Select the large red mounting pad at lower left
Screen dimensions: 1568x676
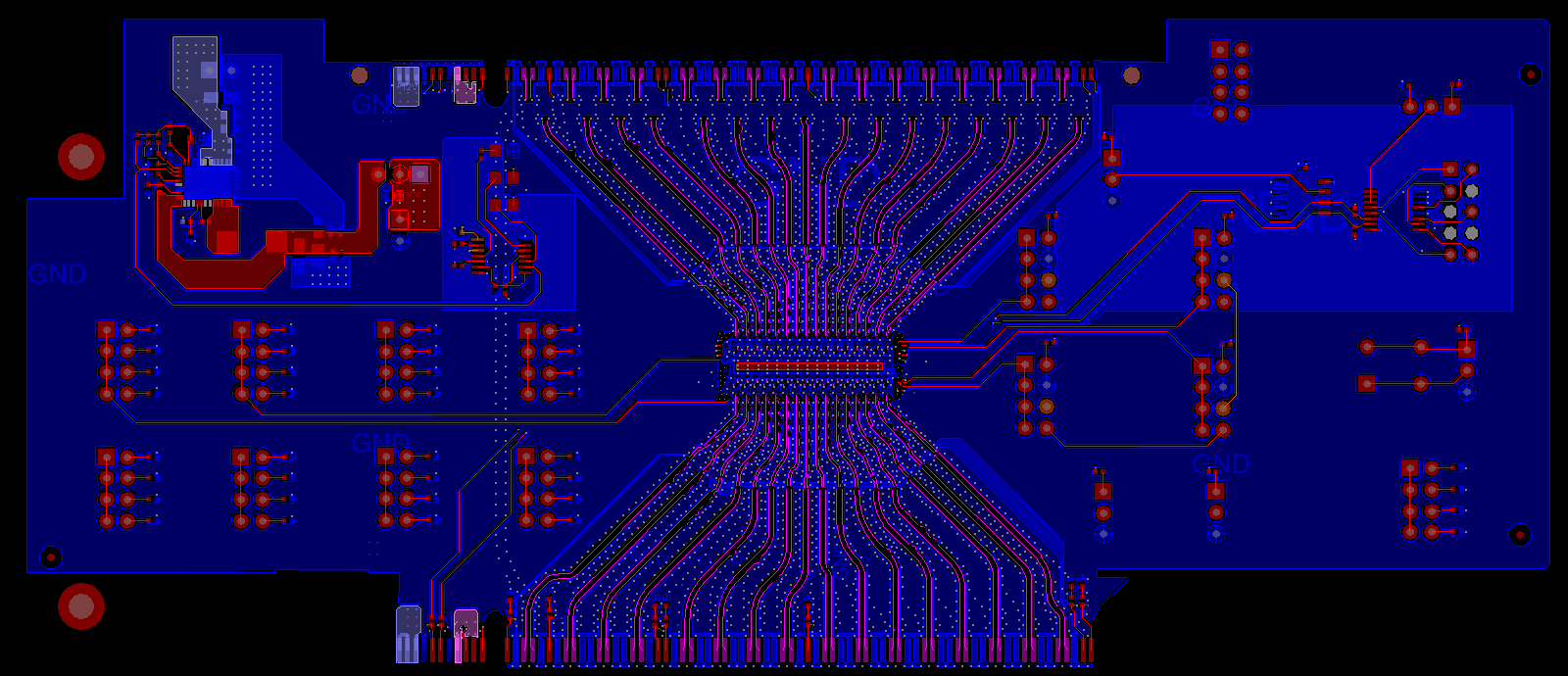pyautogui.click(x=81, y=606)
